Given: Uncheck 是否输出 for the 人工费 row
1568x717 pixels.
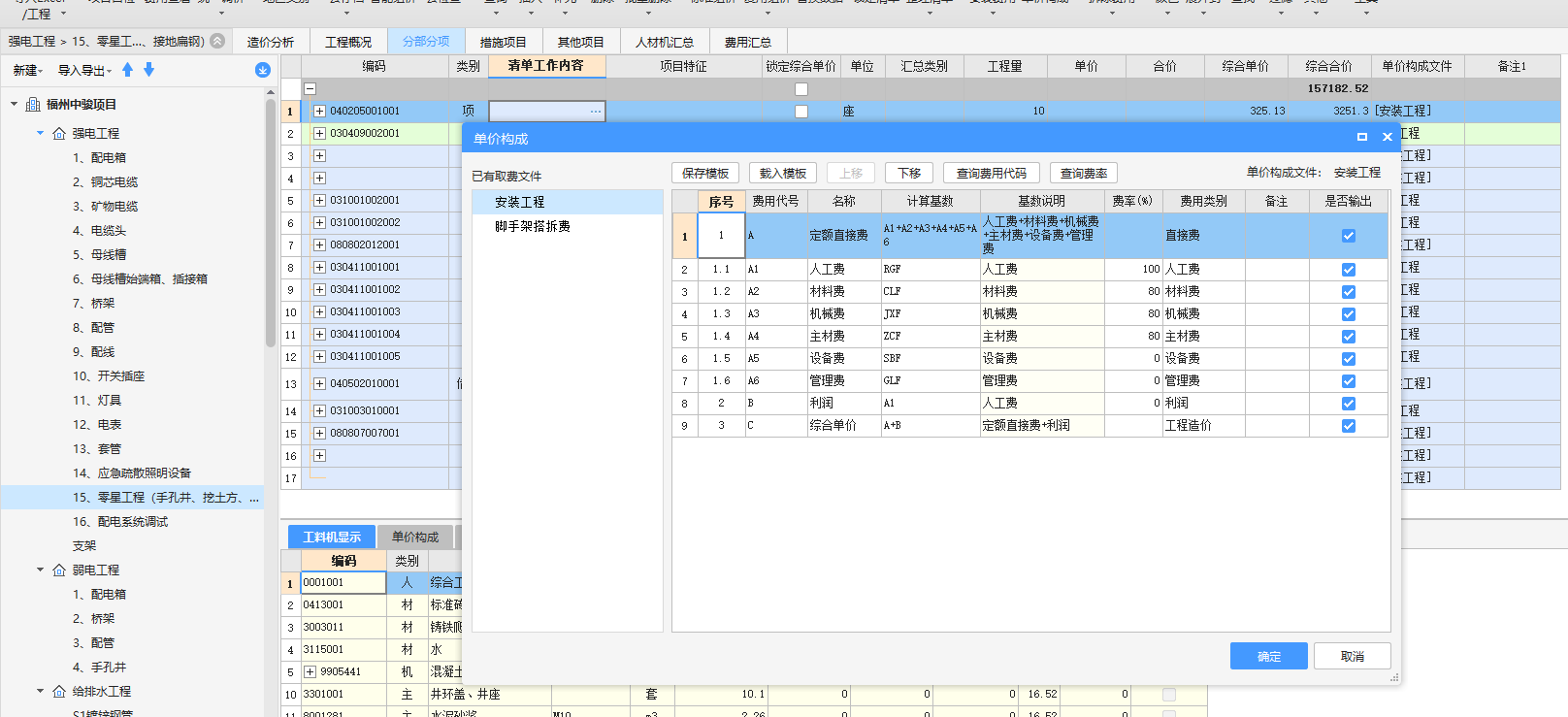Looking at the screenshot, I should pos(1349,270).
